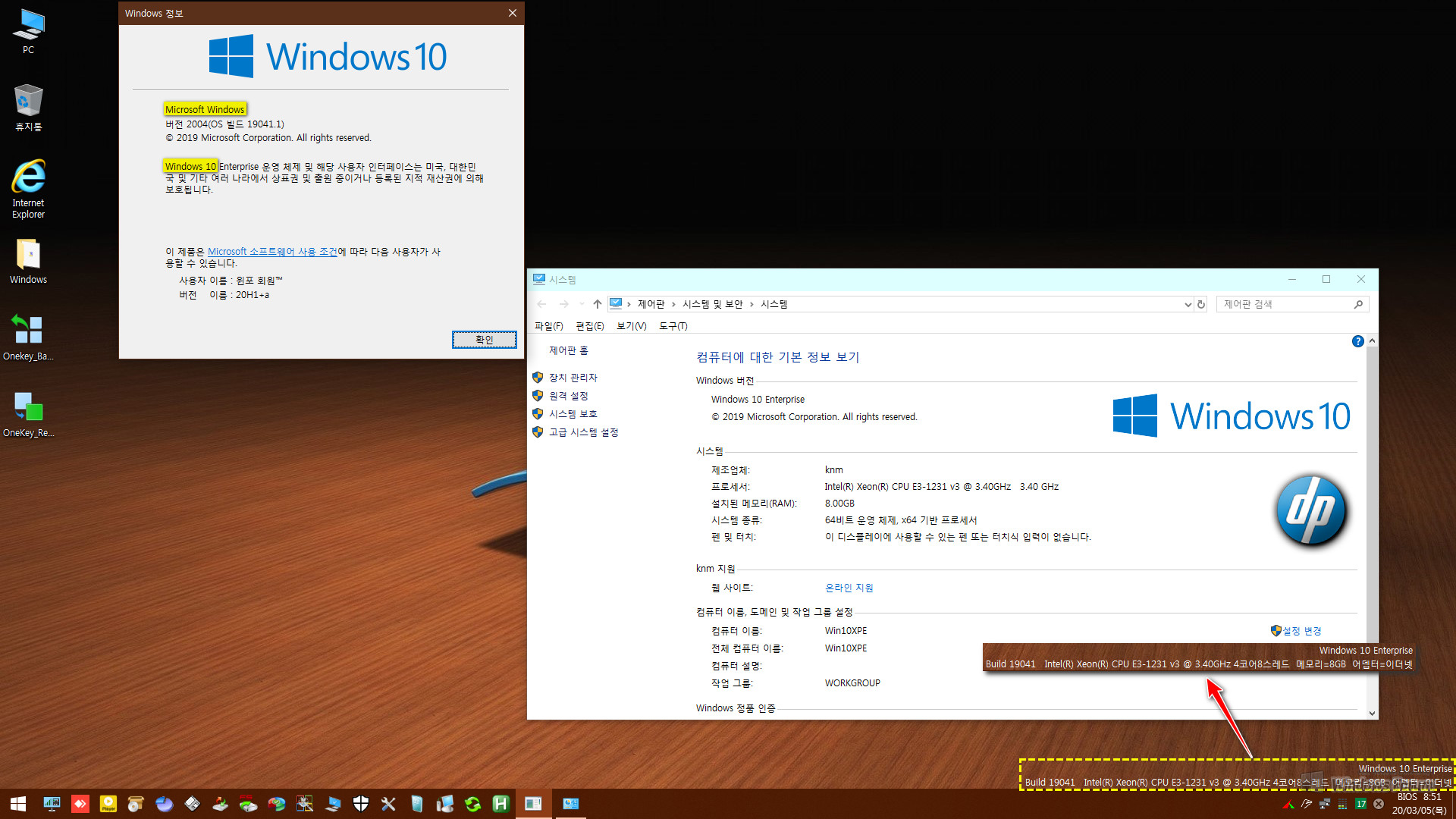Click the Windows Start button
This screenshot has width=1456, height=819.
(x=18, y=804)
